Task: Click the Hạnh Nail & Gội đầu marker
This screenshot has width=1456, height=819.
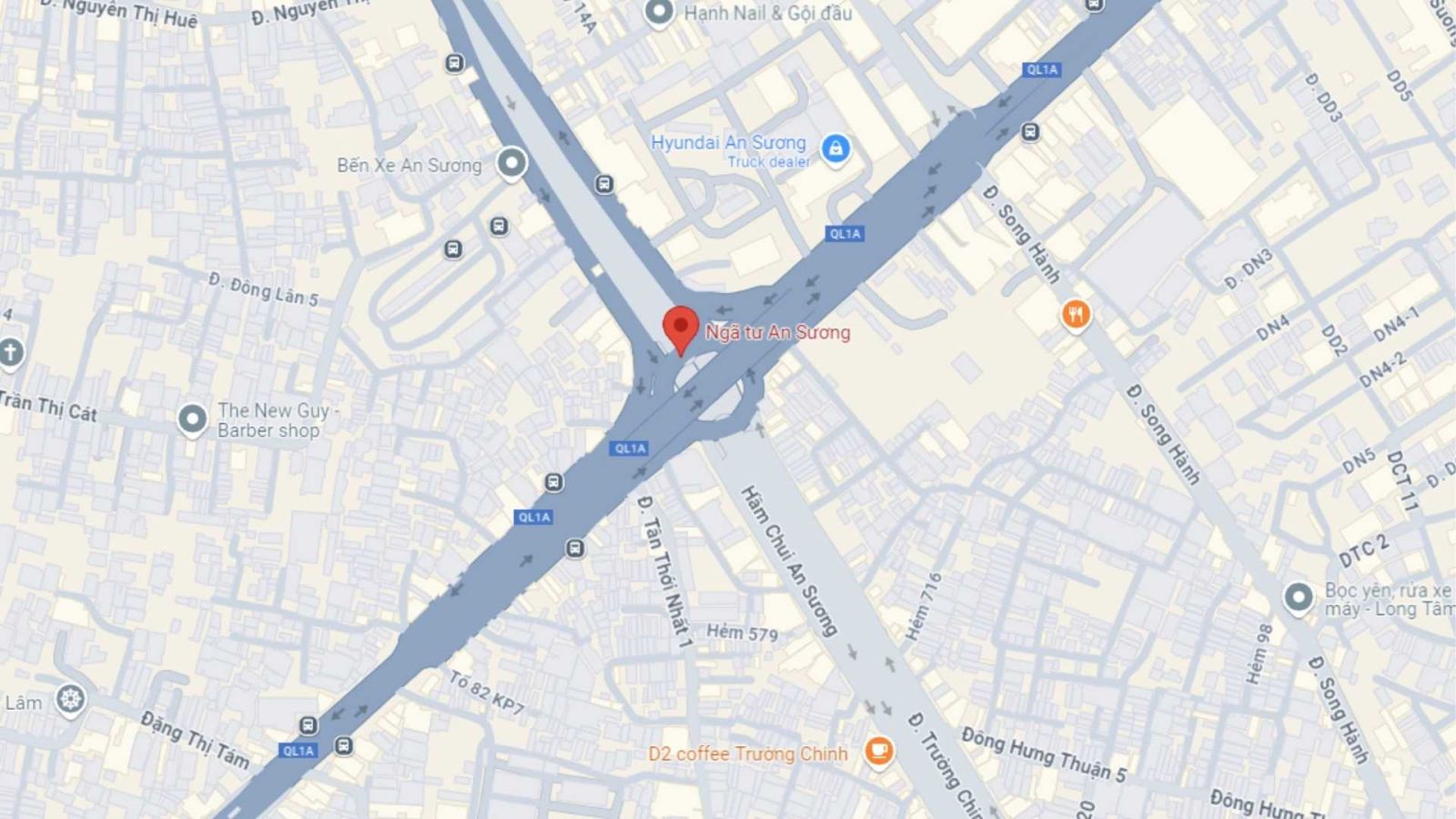Action: pyautogui.click(x=659, y=13)
